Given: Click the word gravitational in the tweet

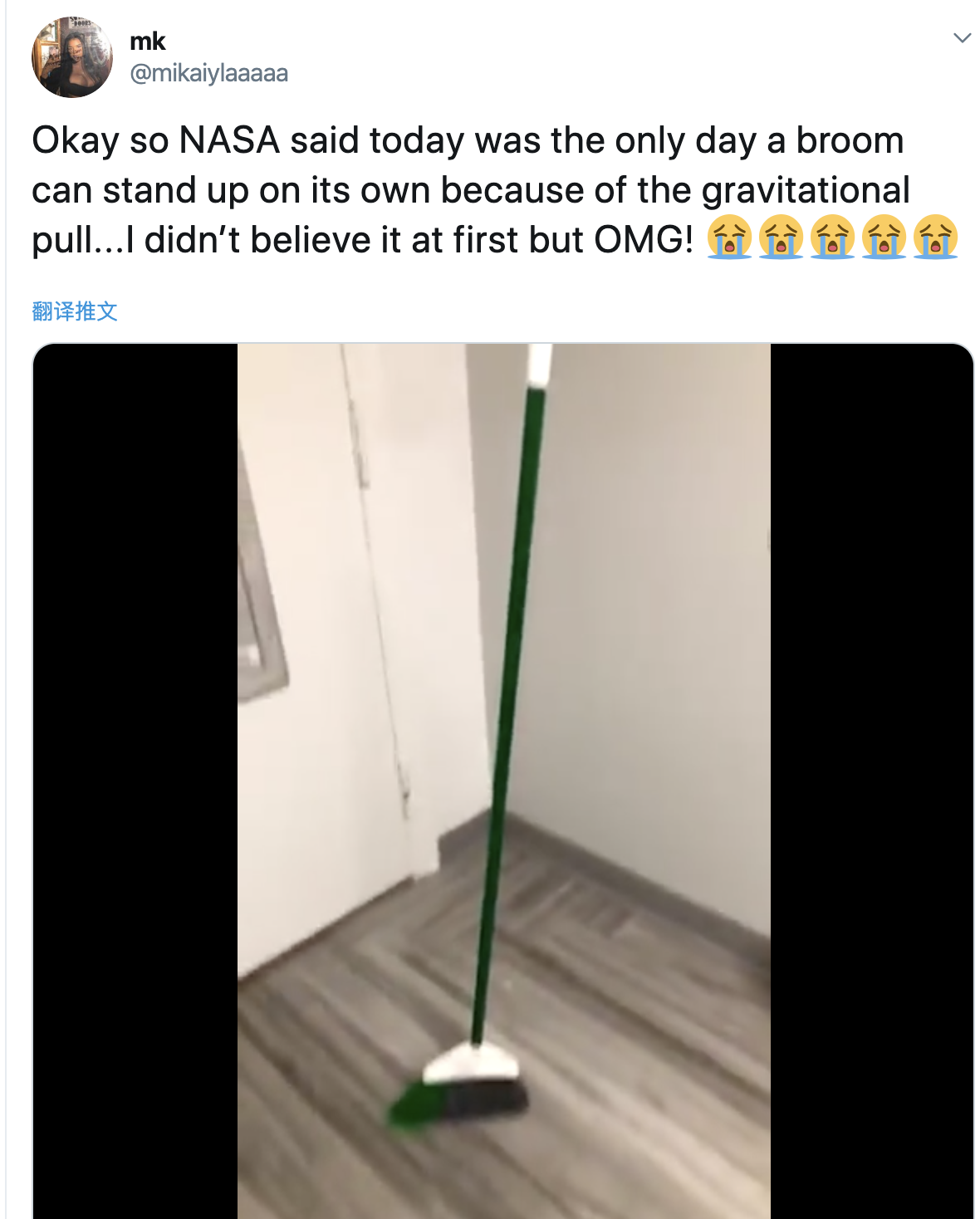Looking at the screenshot, I should (x=806, y=191).
